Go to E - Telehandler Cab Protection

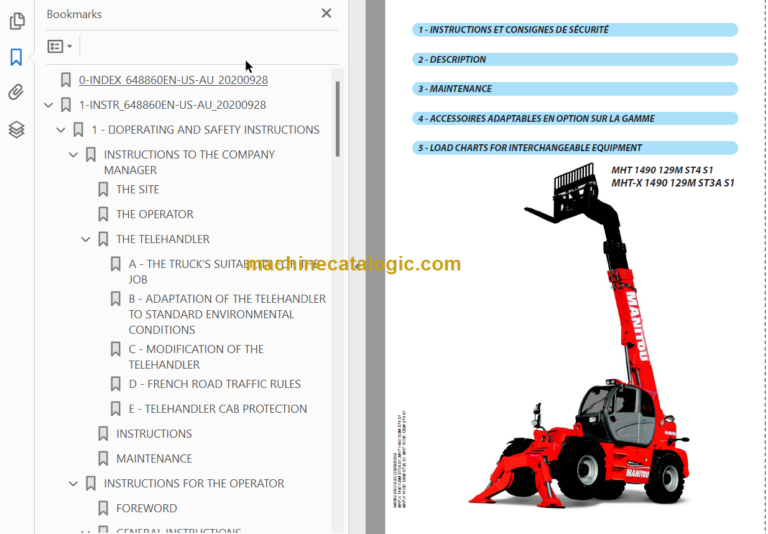pyautogui.click(x=218, y=409)
